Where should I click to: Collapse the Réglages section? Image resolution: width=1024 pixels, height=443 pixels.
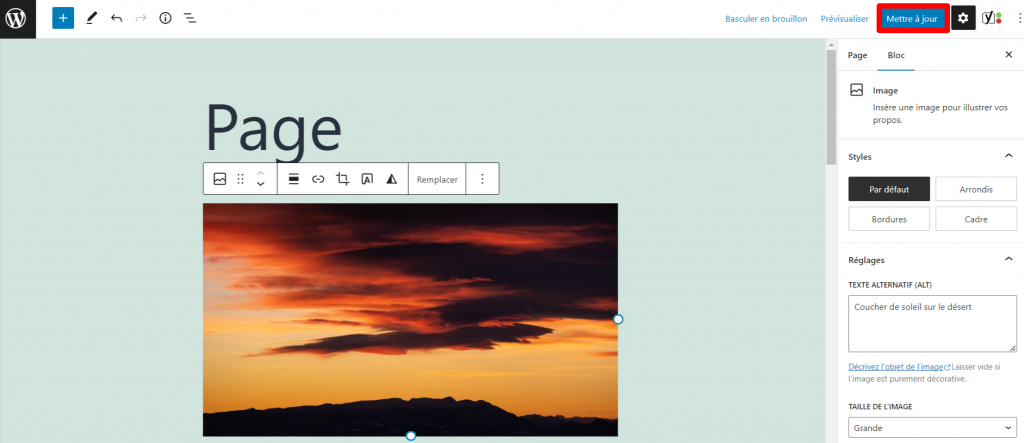pos(1008,259)
